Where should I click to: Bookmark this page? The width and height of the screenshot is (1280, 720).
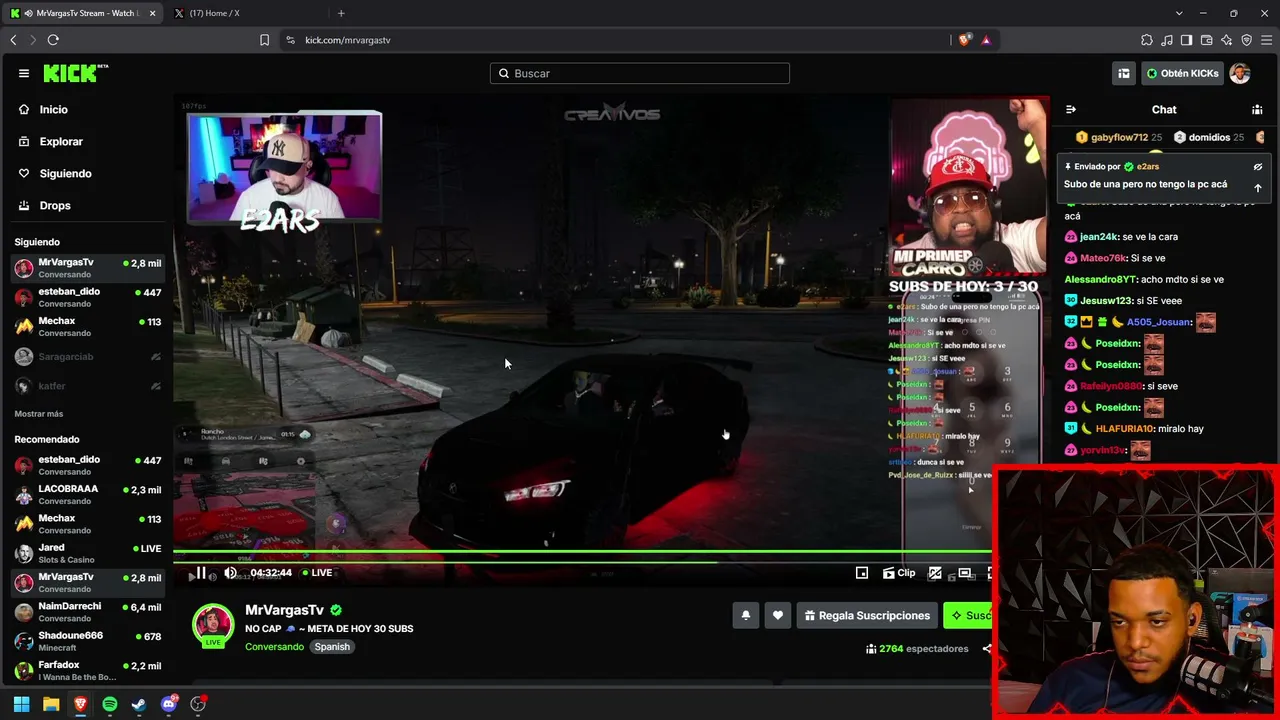coord(264,40)
